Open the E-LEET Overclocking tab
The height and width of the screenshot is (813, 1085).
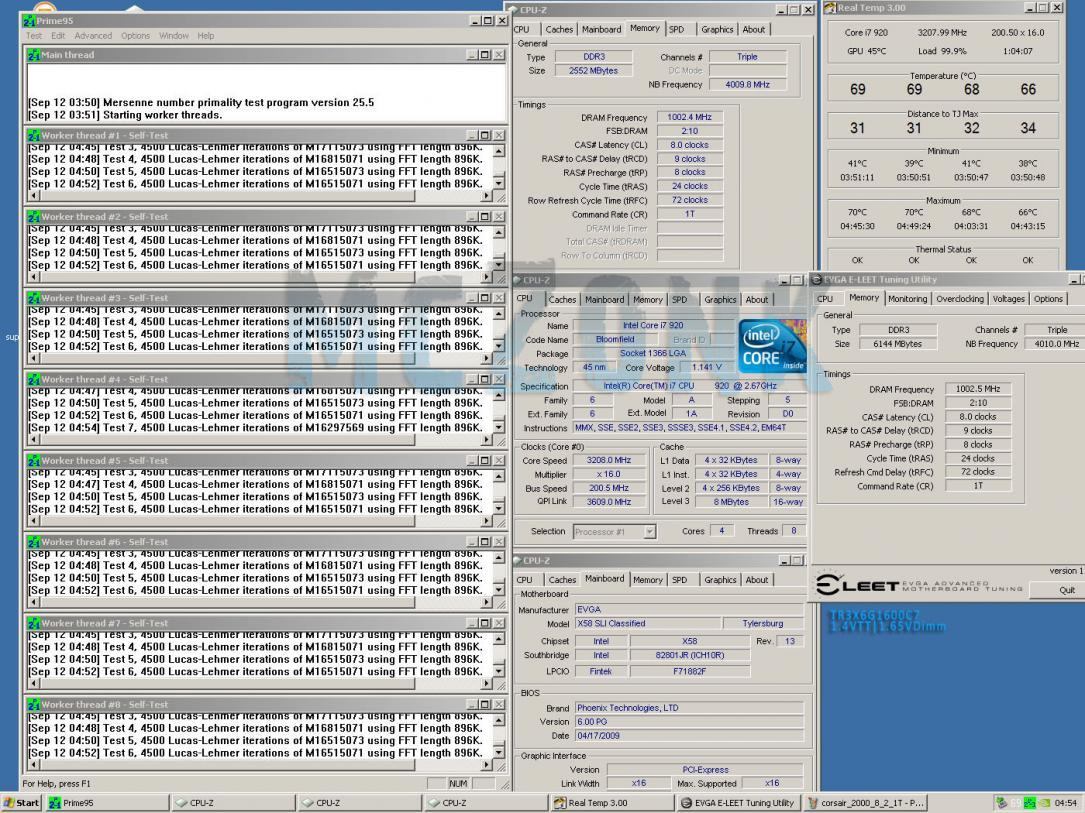coord(960,299)
